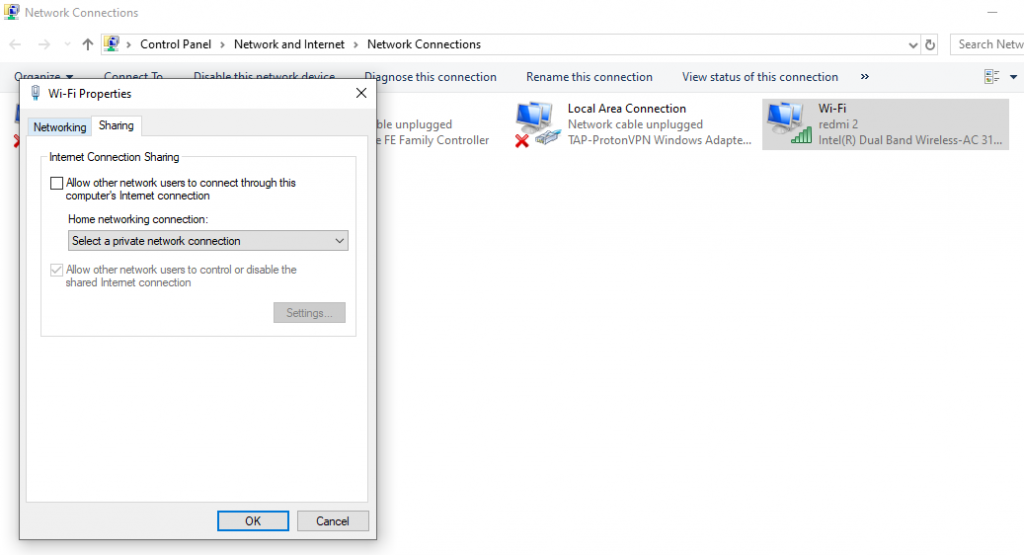Click the red X disconnected status icon

[522, 140]
